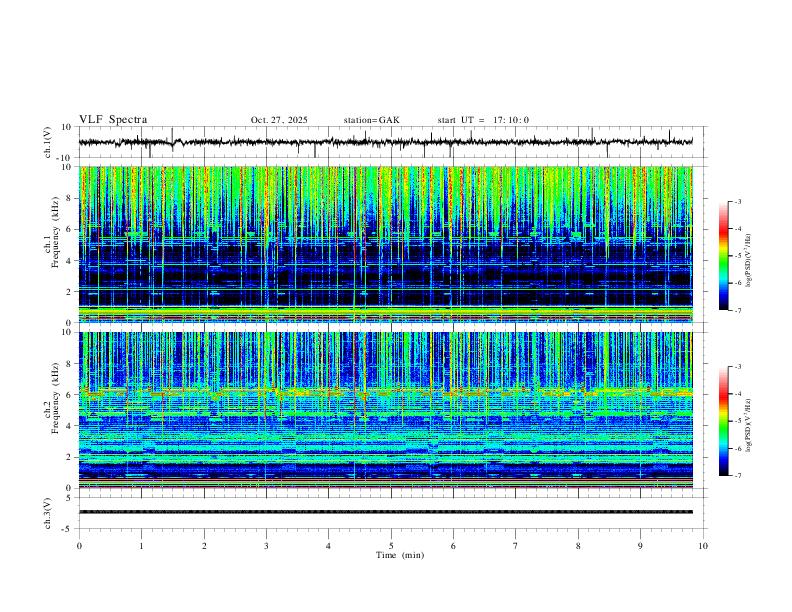This screenshot has width=792, height=612.
Task: Click the time axis tick label '10'
Action: click(x=703, y=546)
